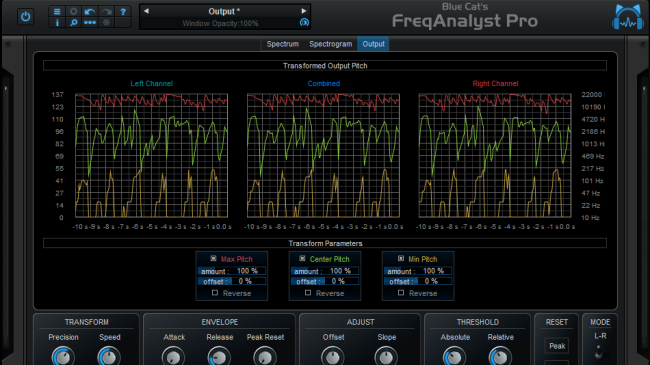Screen dimensions: 650x365
Task: Click the Combined pitch graph
Action: pos(323,156)
